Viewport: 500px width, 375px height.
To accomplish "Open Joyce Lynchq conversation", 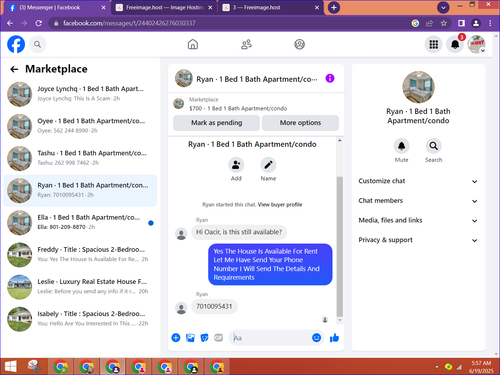I will pyautogui.click(x=80, y=94).
